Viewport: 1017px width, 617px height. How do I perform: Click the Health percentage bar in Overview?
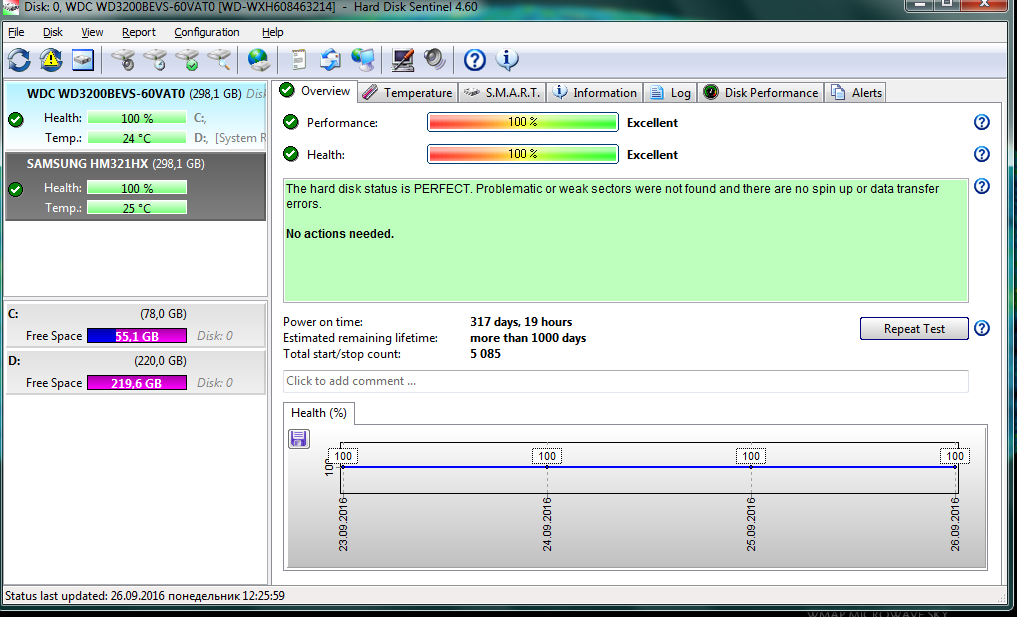pos(522,154)
